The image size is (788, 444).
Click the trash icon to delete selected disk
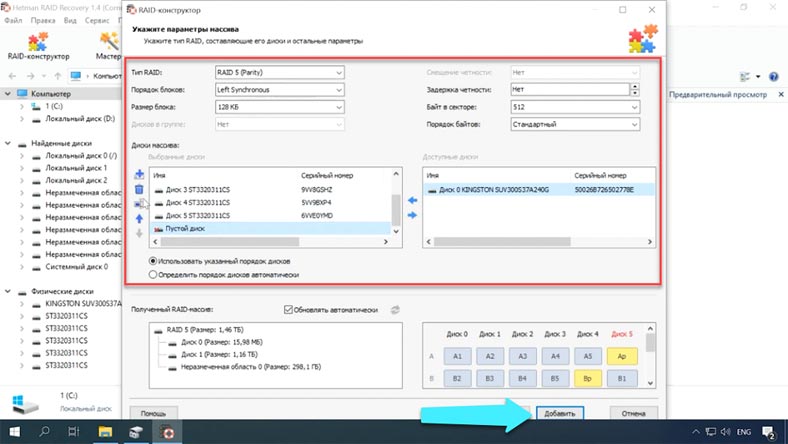pos(139,189)
